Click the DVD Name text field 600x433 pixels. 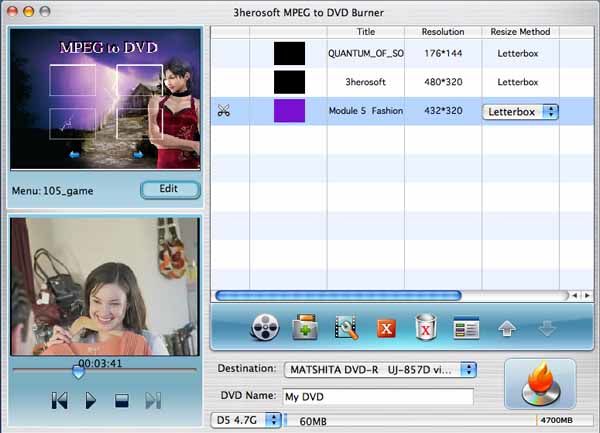(378, 397)
